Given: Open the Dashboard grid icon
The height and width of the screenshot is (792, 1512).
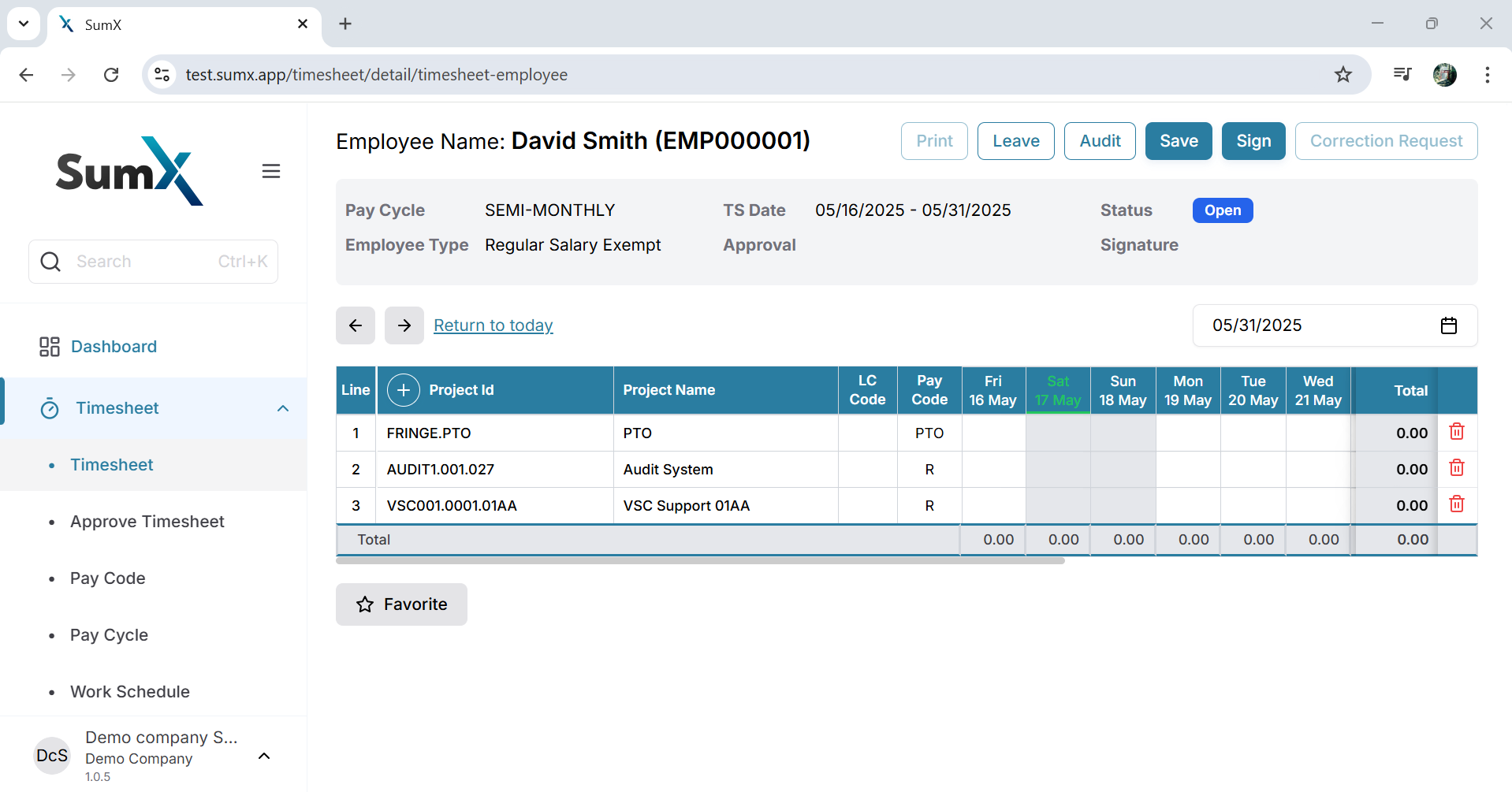Looking at the screenshot, I should [50, 347].
